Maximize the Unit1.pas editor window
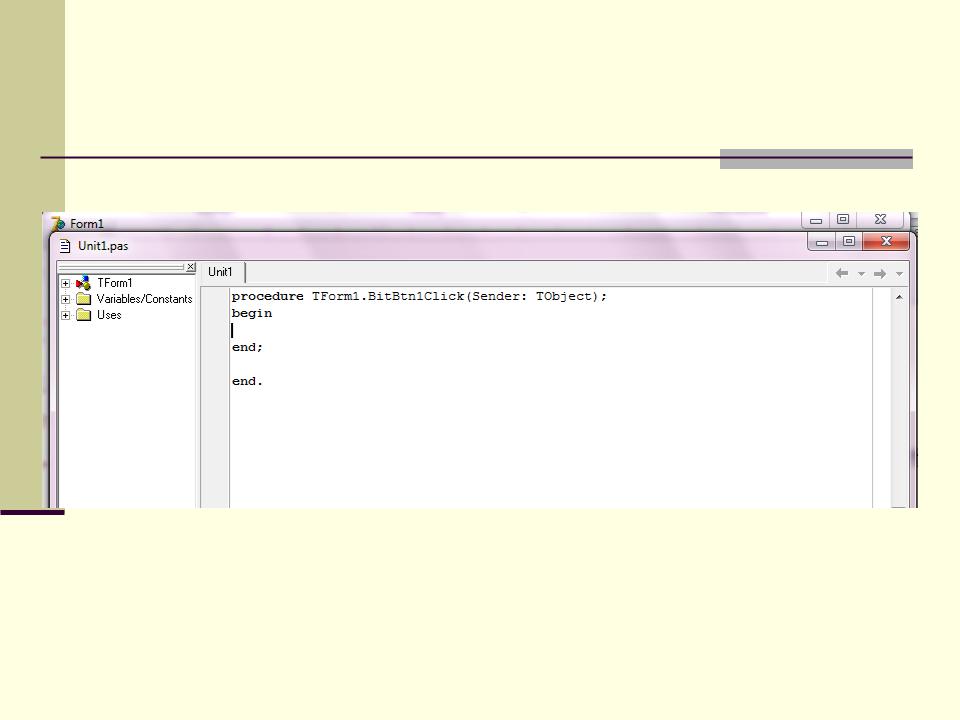This screenshot has height=720, width=960. (x=849, y=241)
